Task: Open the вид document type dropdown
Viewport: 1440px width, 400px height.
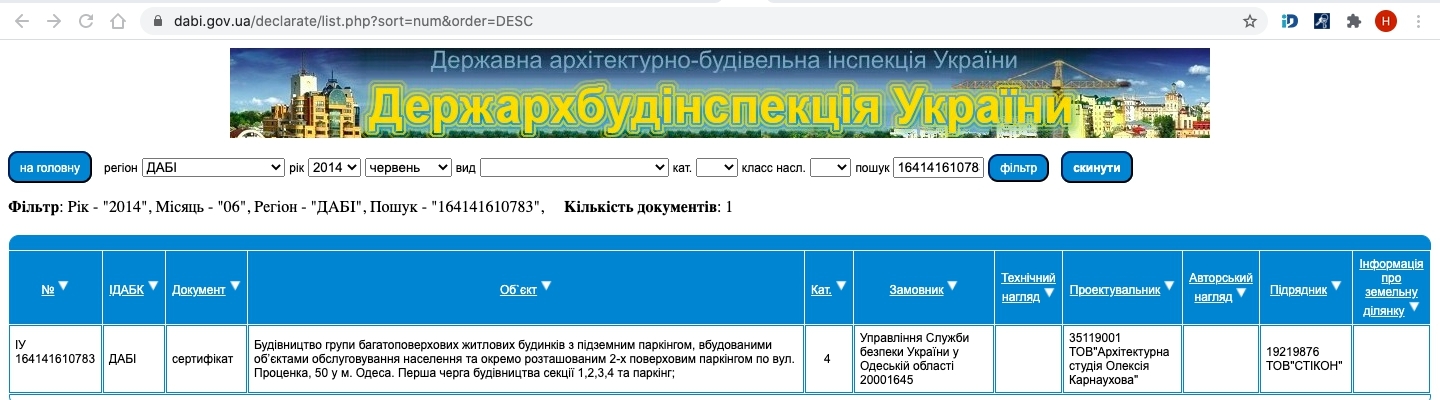Action: 574,168
